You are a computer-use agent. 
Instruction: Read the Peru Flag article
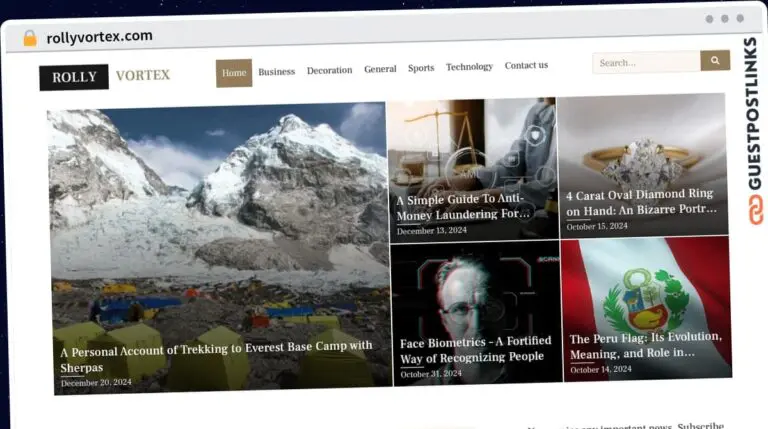pos(631,346)
